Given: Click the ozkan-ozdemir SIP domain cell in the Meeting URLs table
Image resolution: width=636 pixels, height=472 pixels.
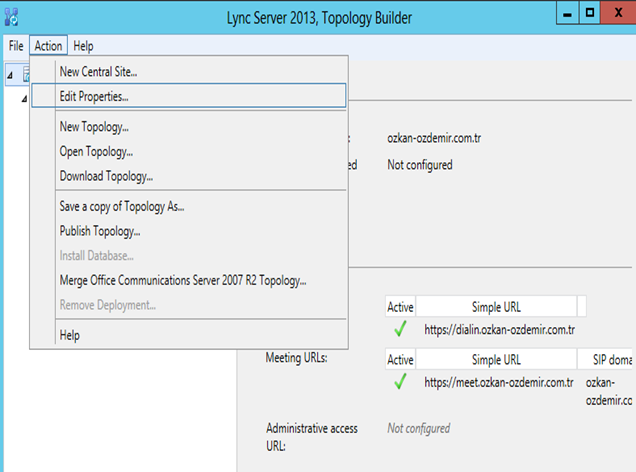Looking at the screenshot, I should tap(608, 391).
